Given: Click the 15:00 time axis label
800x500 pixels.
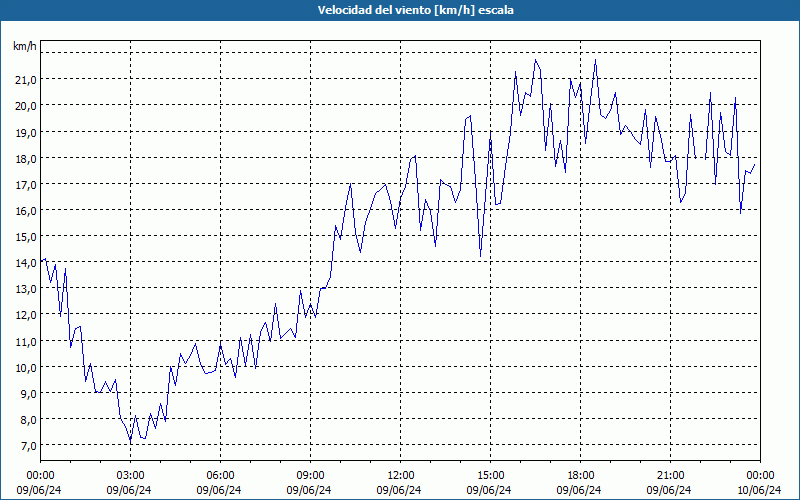Looking at the screenshot, I should click(x=490, y=476).
